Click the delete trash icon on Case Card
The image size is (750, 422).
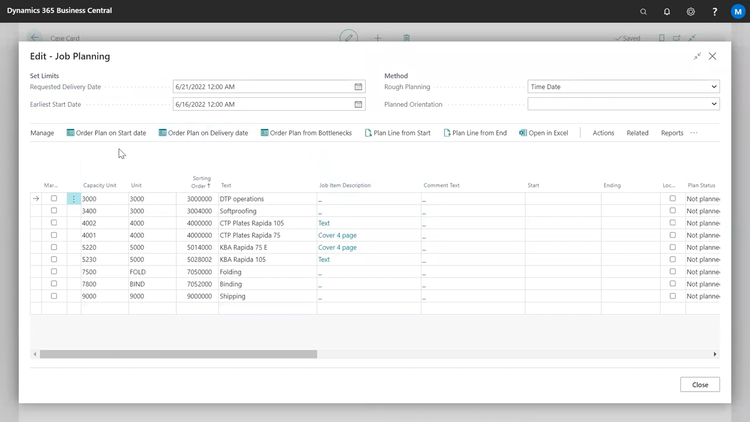407,38
